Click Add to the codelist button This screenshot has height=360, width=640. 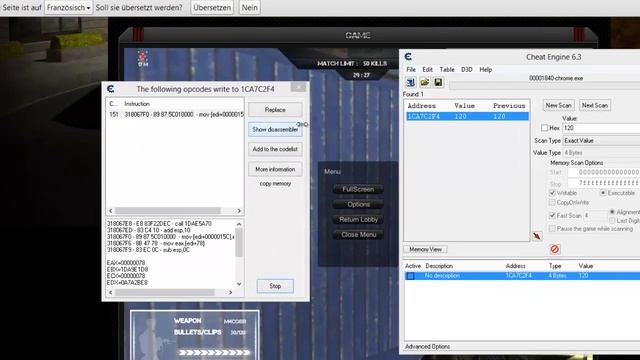point(275,149)
